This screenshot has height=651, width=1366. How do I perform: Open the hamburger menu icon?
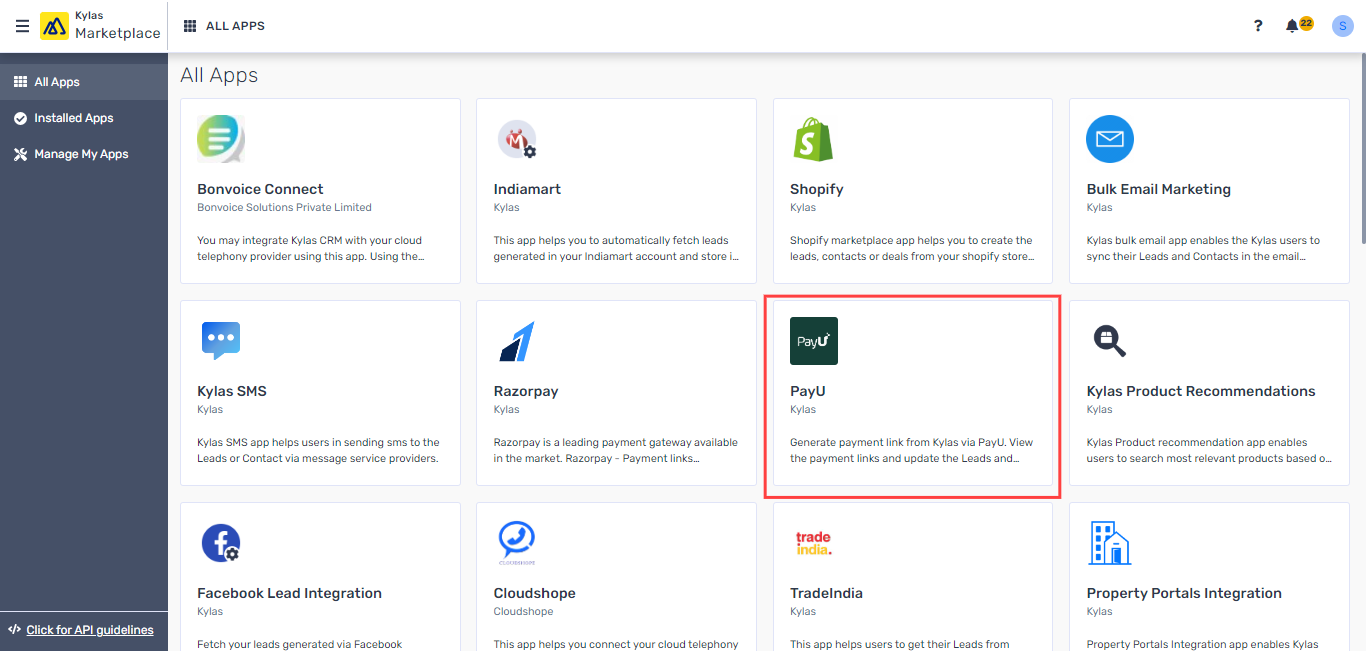click(22, 26)
